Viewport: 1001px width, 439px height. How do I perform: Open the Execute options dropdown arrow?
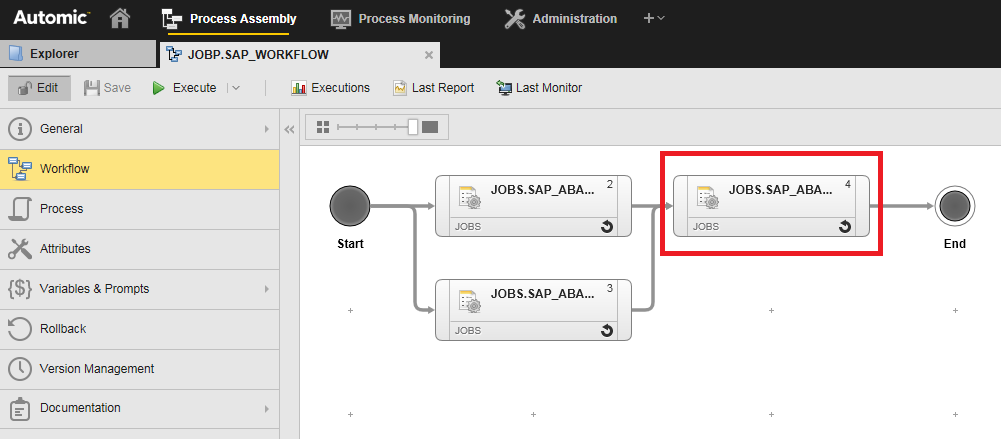235,88
